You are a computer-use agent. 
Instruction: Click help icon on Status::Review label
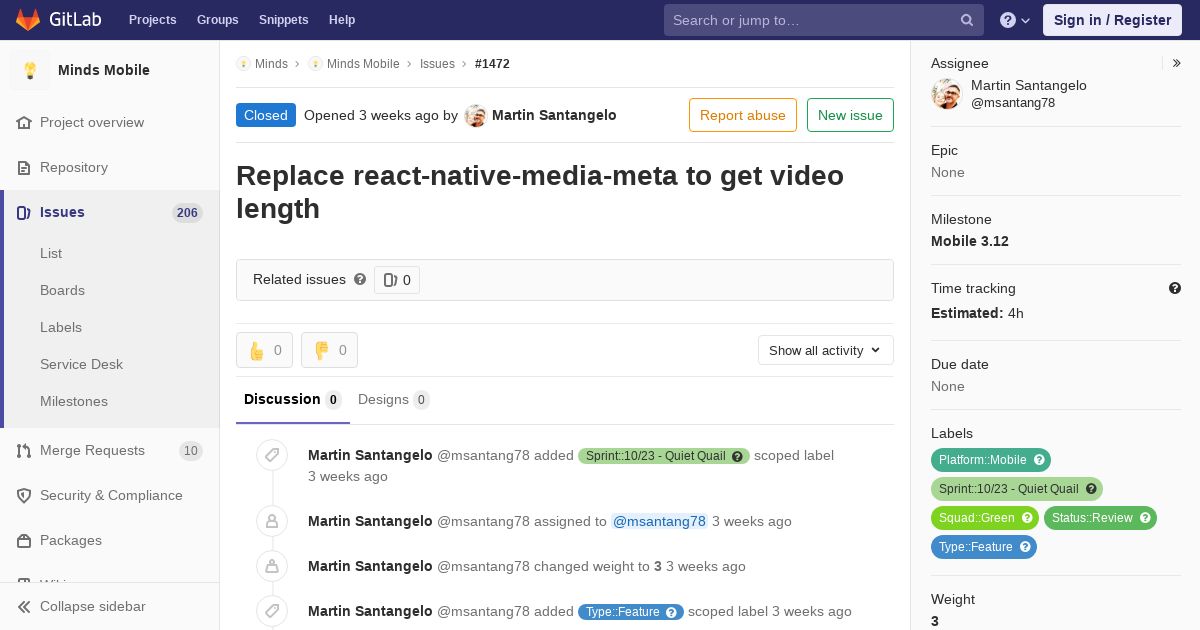pos(1145,519)
